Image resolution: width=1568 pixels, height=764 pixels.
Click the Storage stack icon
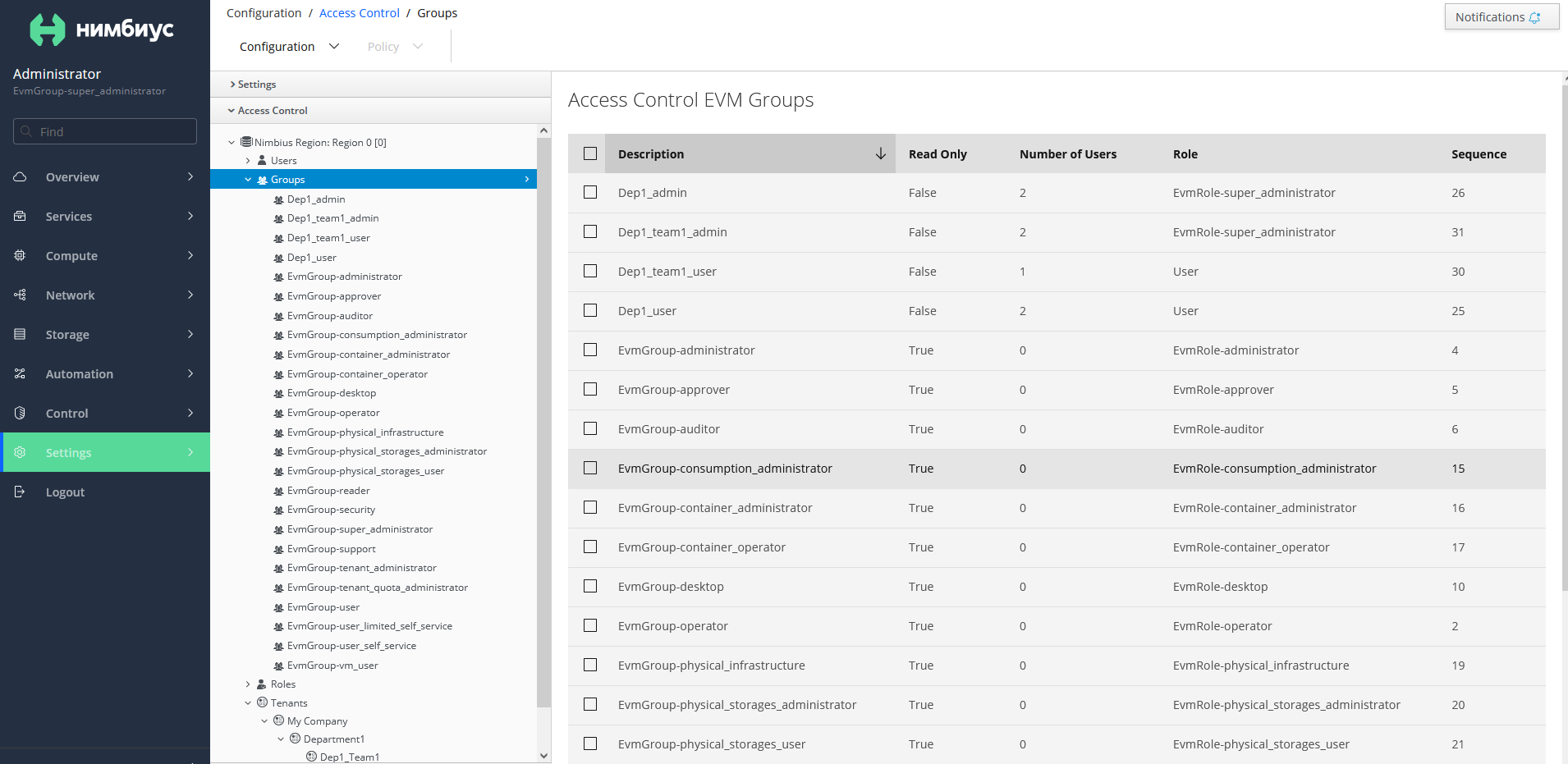pyautogui.click(x=21, y=334)
